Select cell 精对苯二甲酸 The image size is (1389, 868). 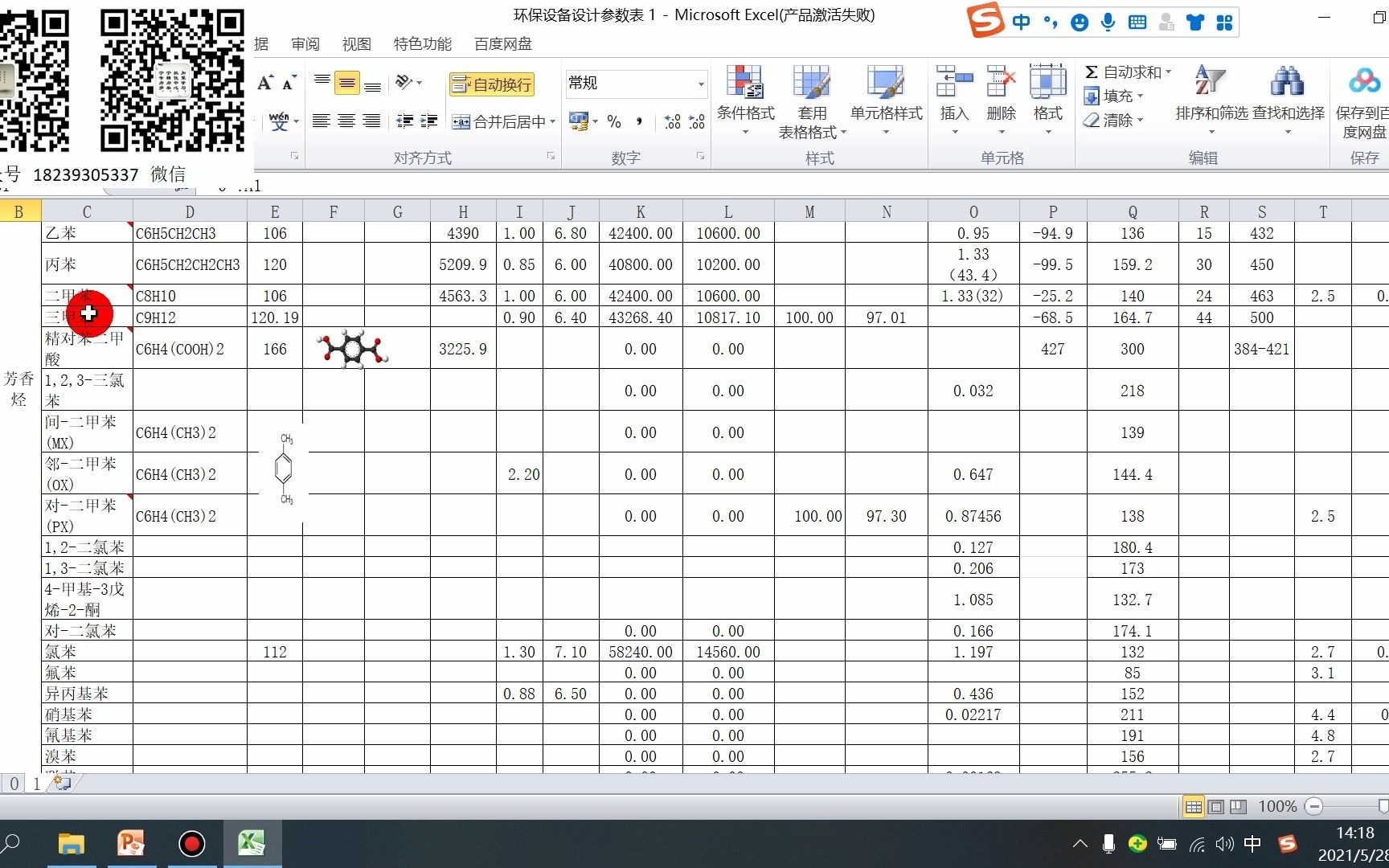pos(87,348)
